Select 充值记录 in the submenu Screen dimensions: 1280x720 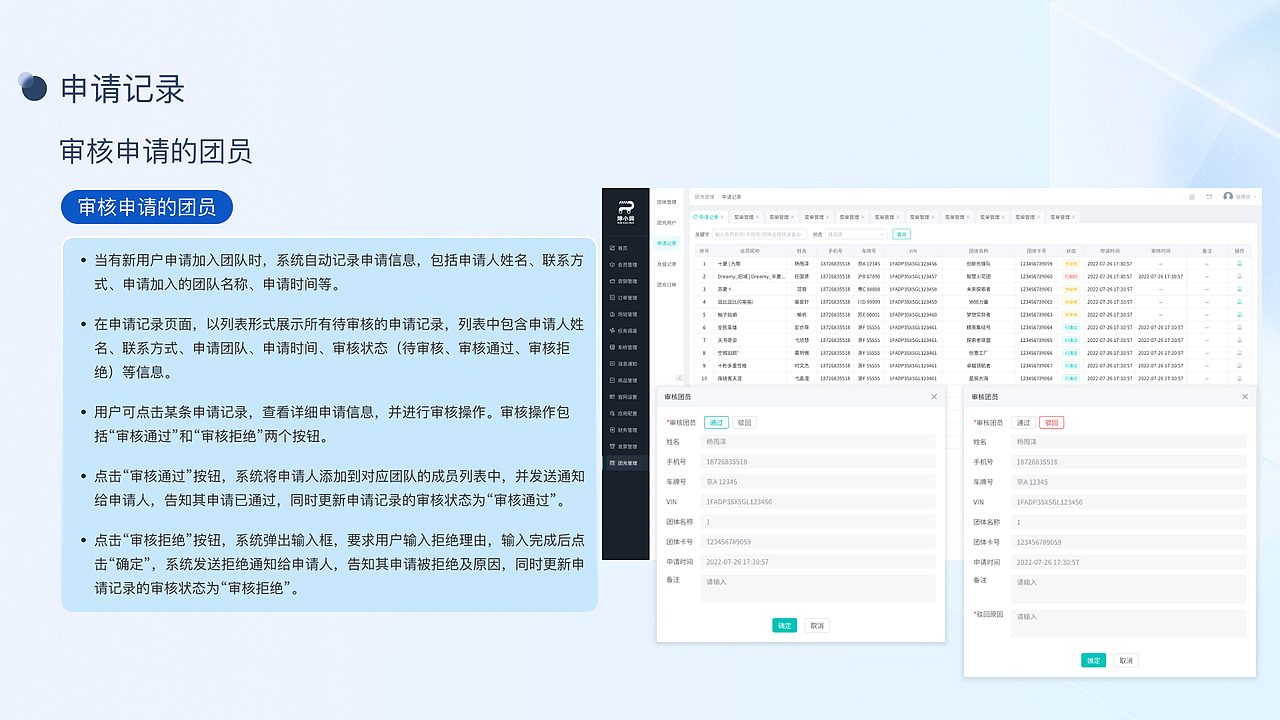pyautogui.click(x=666, y=264)
